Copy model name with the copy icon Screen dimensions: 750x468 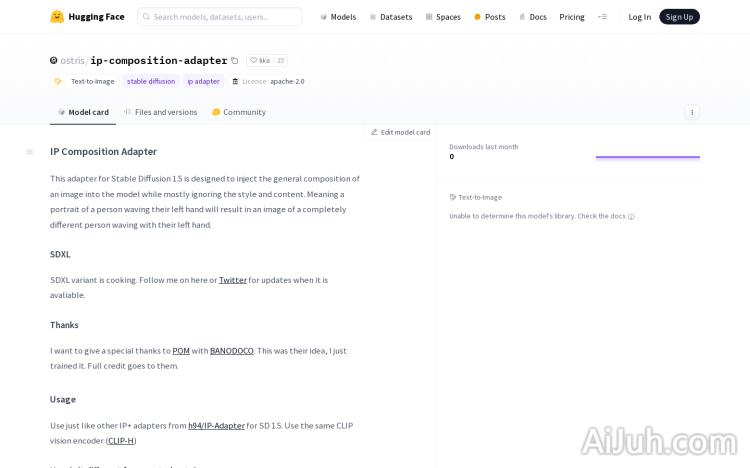tap(235, 61)
